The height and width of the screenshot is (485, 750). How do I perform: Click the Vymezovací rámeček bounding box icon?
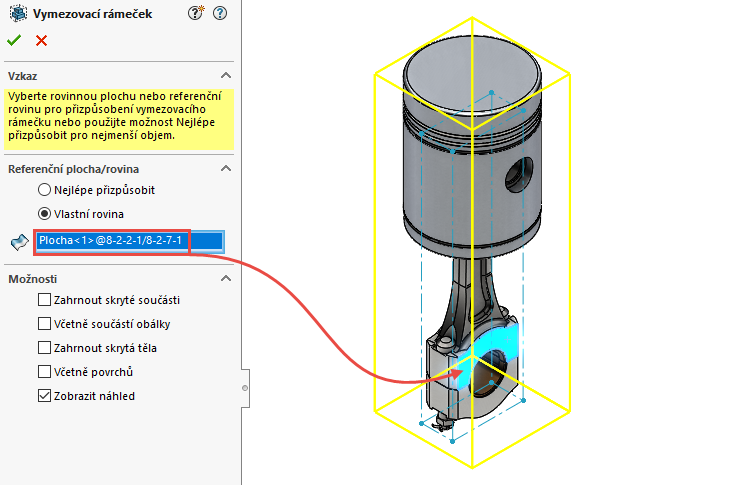(19, 13)
